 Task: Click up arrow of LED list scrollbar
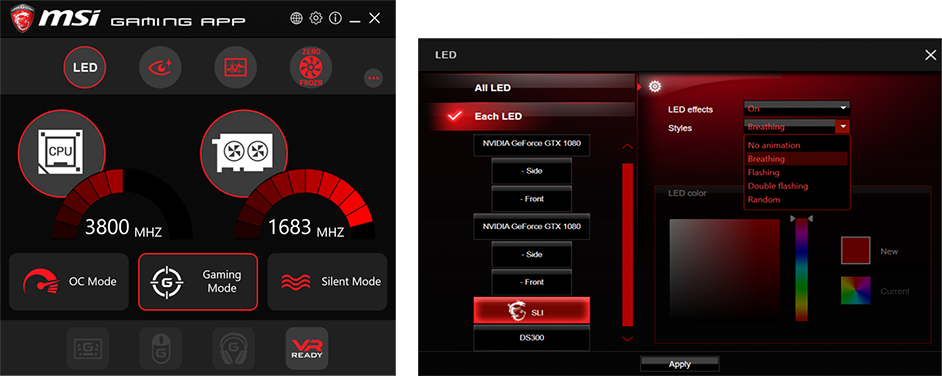pyautogui.click(x=628, y=146)
